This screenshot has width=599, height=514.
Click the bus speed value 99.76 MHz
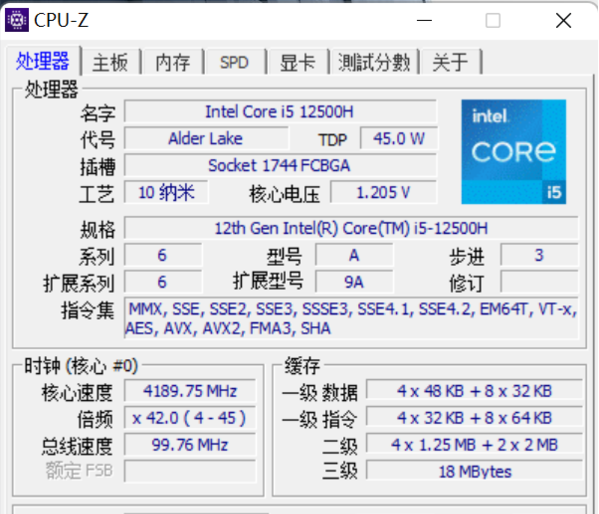(190, 445)
